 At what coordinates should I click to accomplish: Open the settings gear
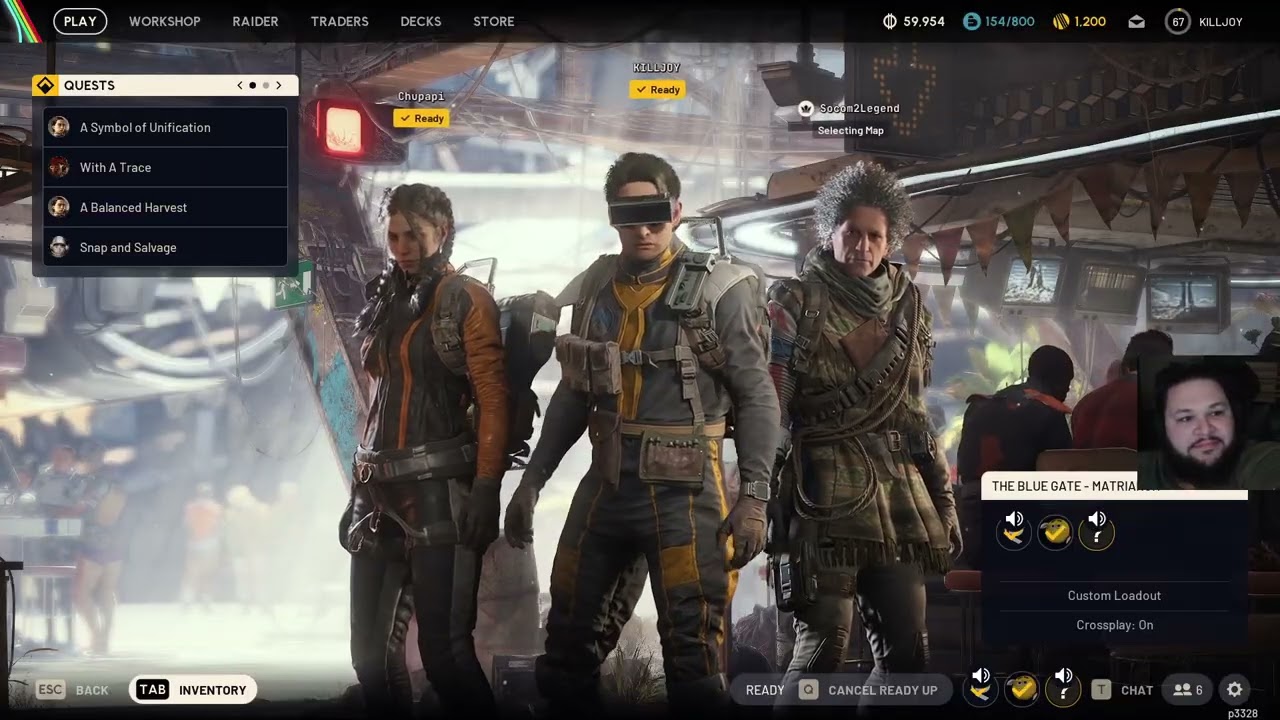point(1235,689)
